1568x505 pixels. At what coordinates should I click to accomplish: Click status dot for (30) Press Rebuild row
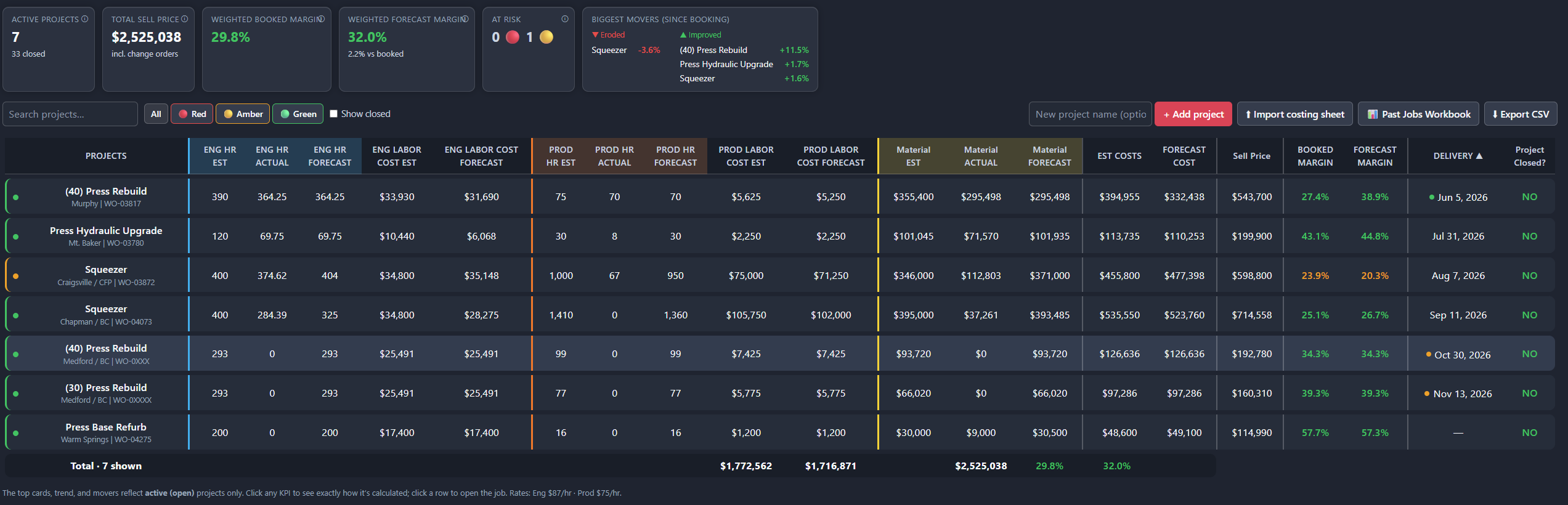(15, 394)
